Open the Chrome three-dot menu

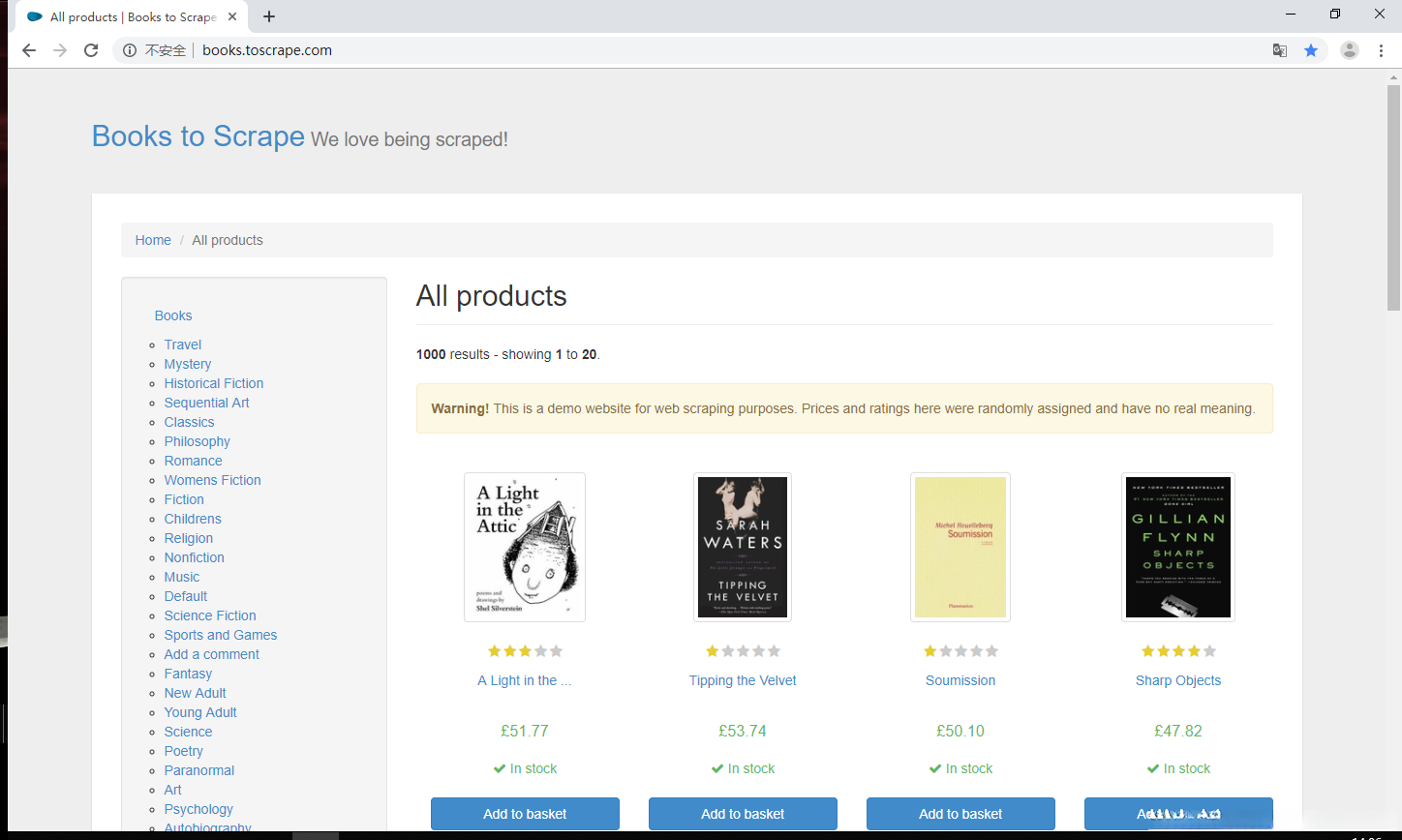point(1381,50)
